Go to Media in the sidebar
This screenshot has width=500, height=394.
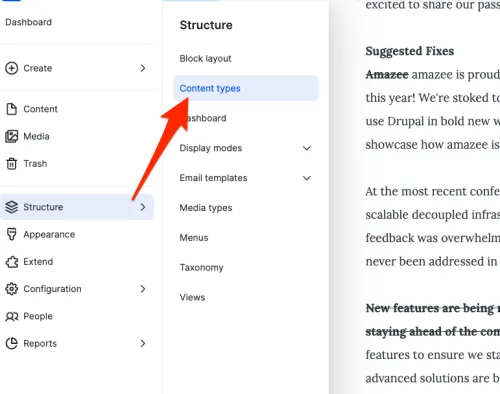tap(36, 136)
